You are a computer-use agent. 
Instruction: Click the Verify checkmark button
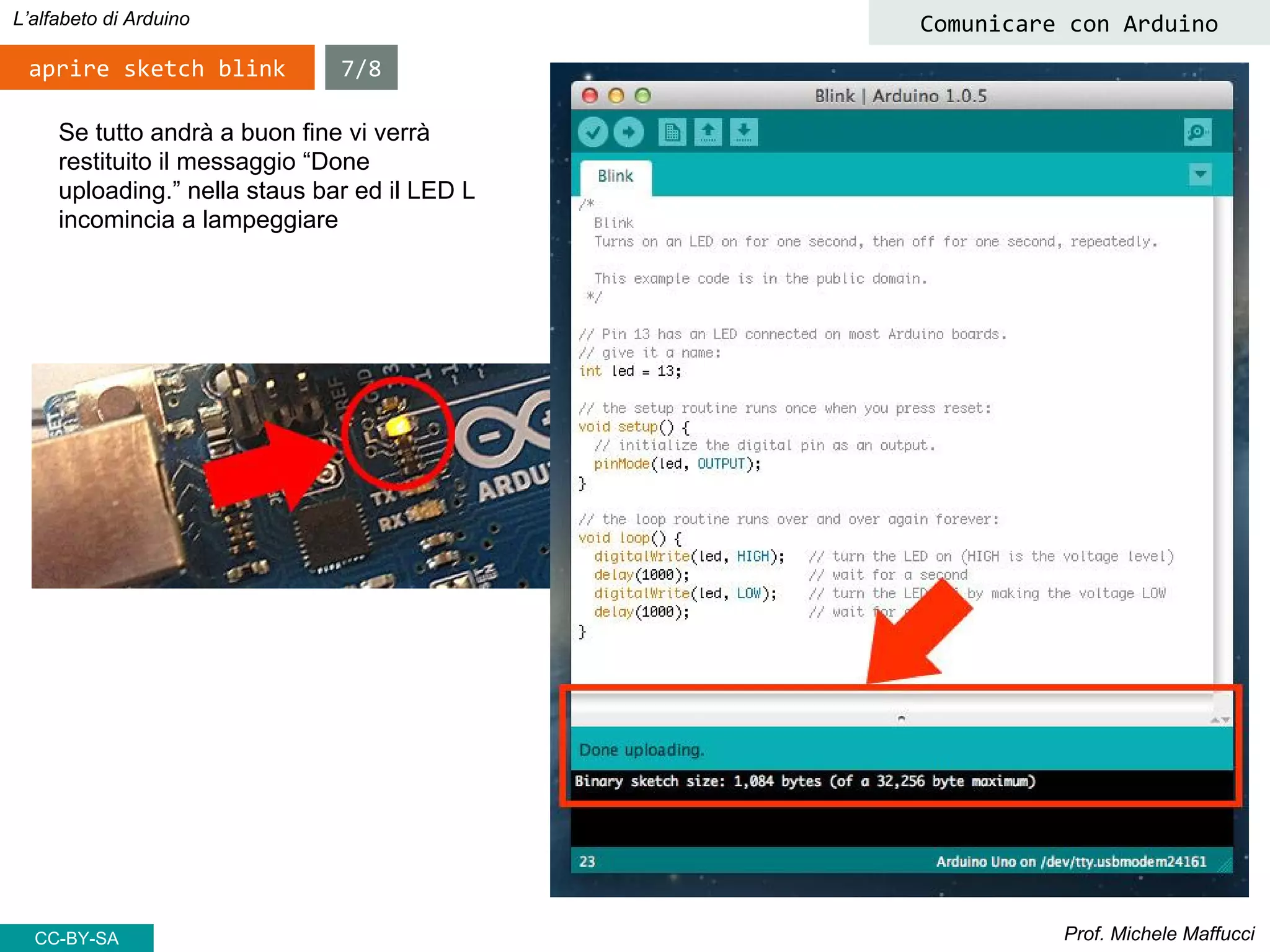593,132
